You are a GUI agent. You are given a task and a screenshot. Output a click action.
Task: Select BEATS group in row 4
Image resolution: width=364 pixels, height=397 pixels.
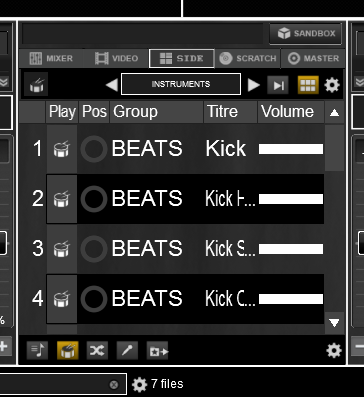(x=147, y=298)
